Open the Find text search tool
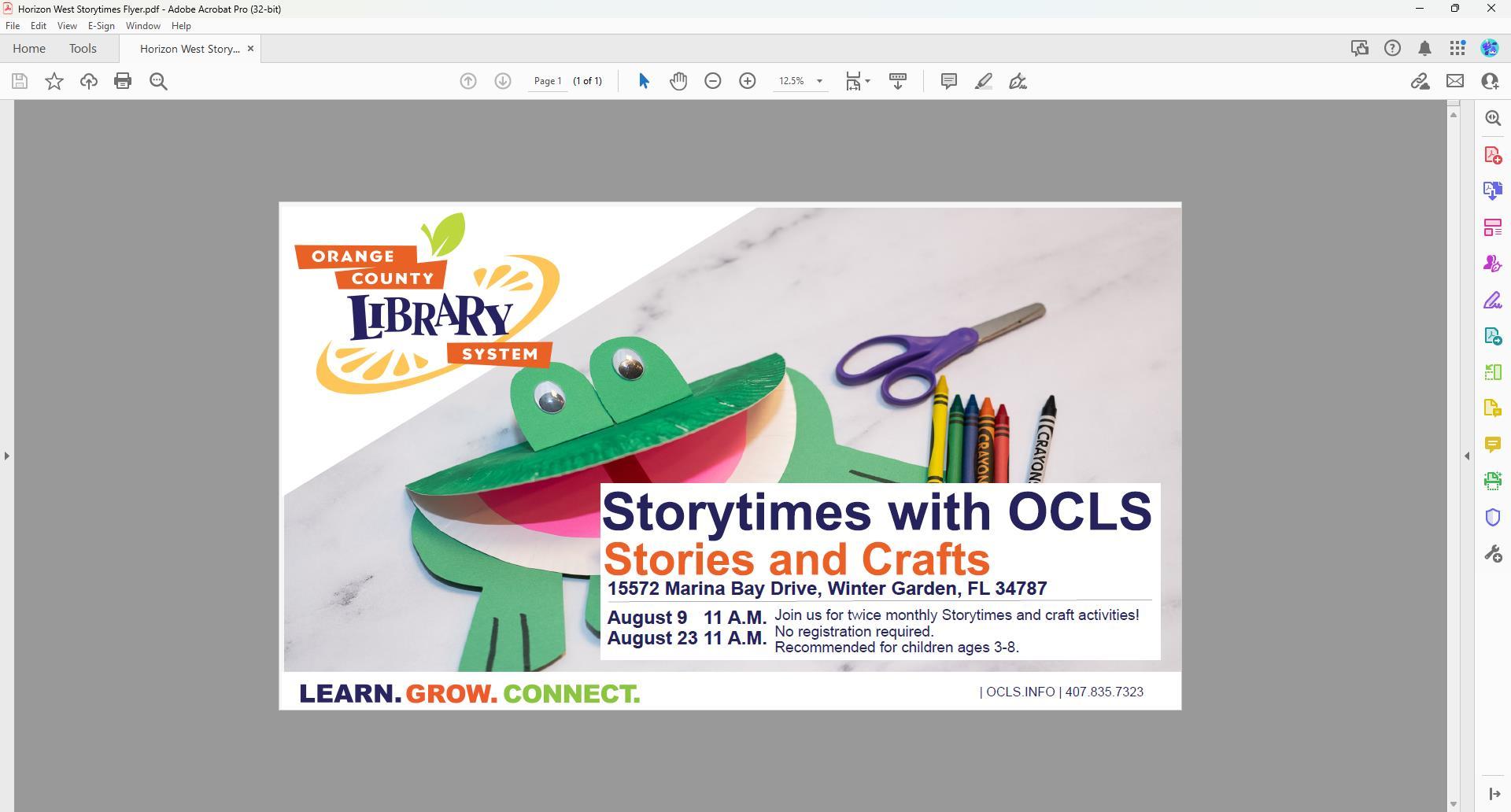 pos(158,81)
